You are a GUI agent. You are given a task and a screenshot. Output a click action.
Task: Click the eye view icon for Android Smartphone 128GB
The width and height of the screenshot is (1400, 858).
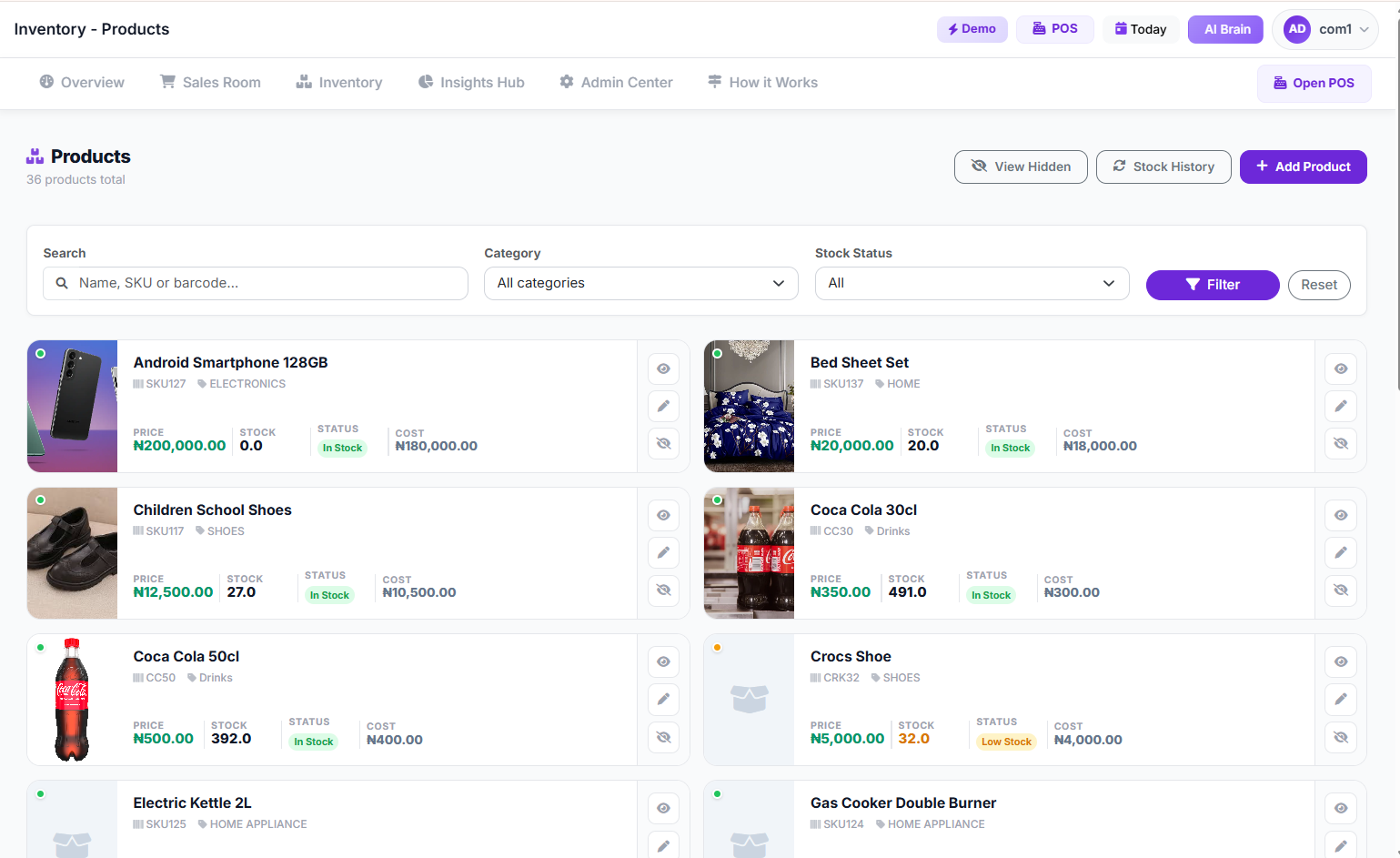pos(663,368)
